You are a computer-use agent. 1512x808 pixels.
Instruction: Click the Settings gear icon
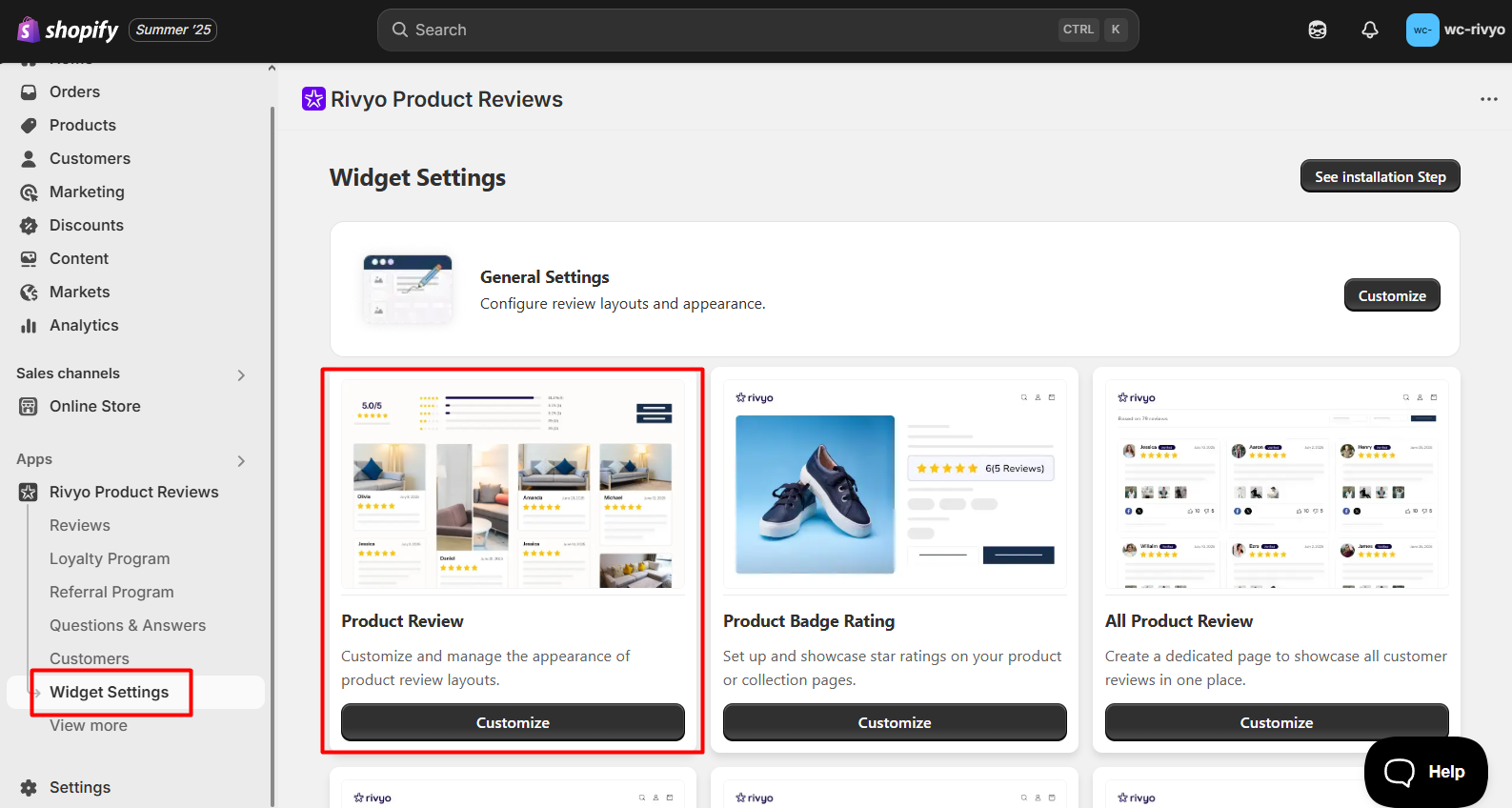(29, 788)
